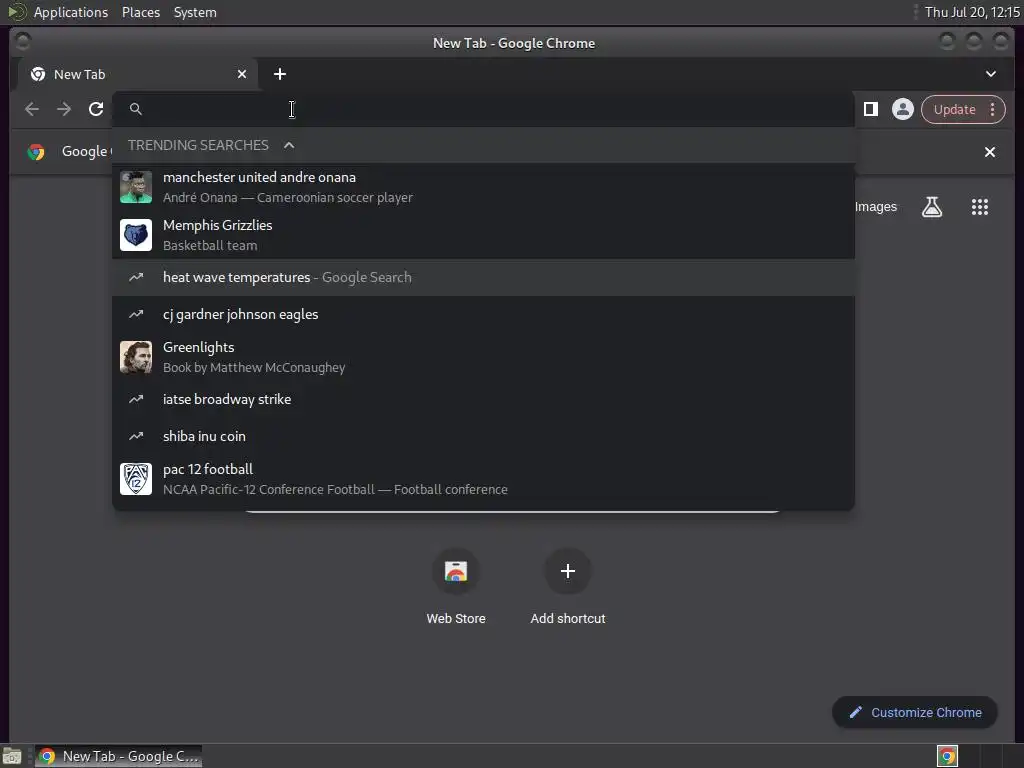Click trending icon beside cj gardner johnson
Image resolution: width=1024 pixels, height=768 pixels.
point(136,314)
